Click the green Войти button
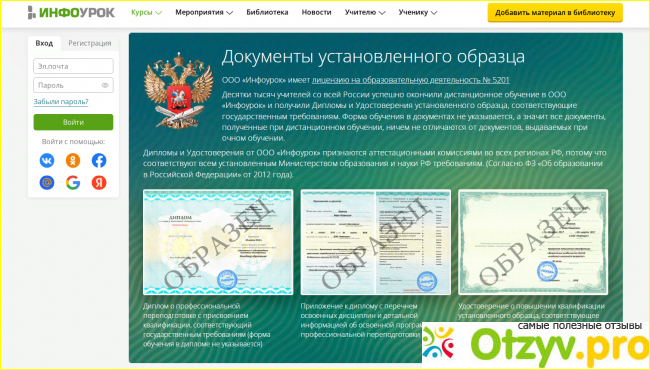This screenshot has height=370, width=650. [x=73, y=122]
